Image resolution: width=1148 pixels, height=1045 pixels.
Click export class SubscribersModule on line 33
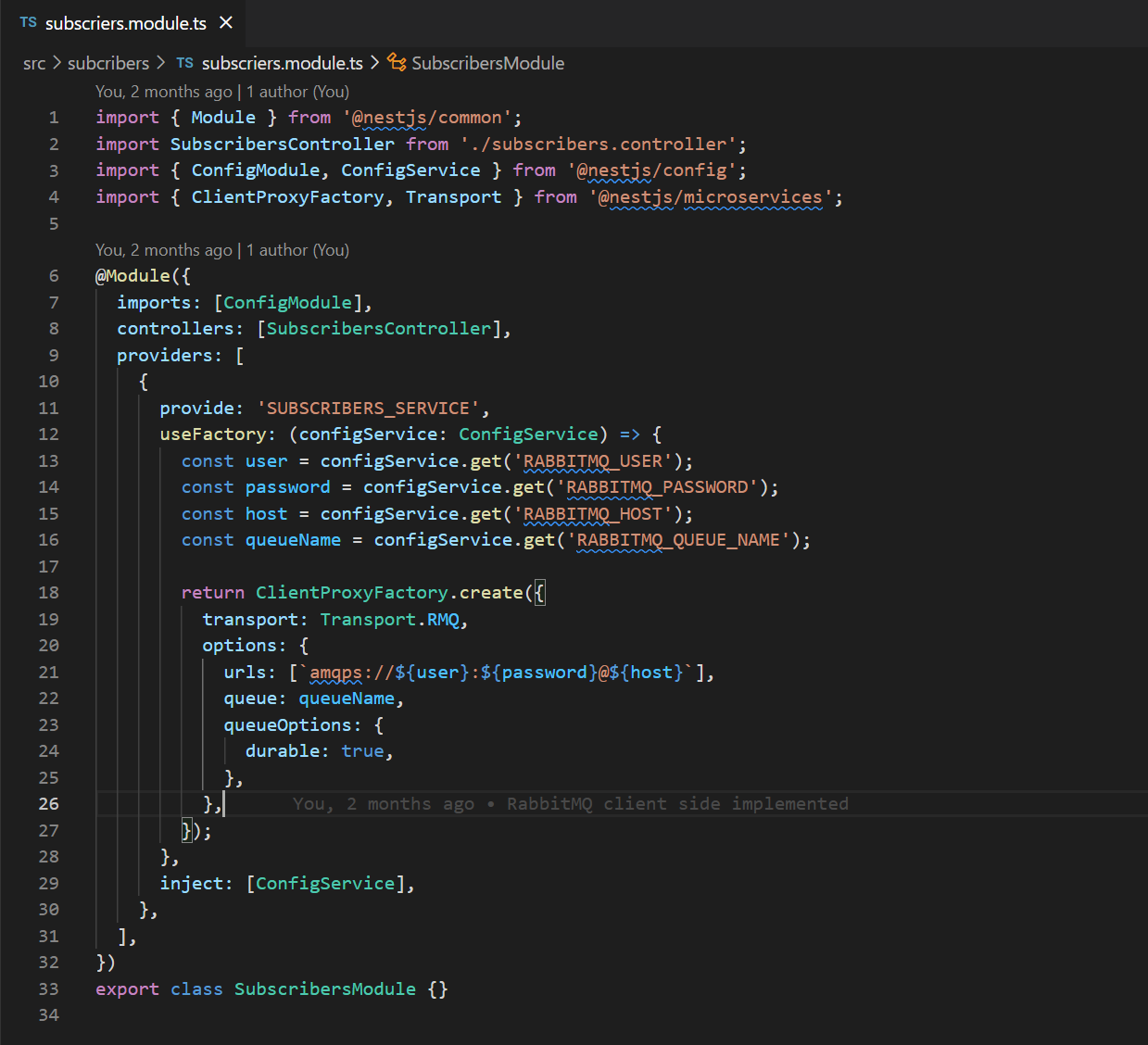click(256, 989)
